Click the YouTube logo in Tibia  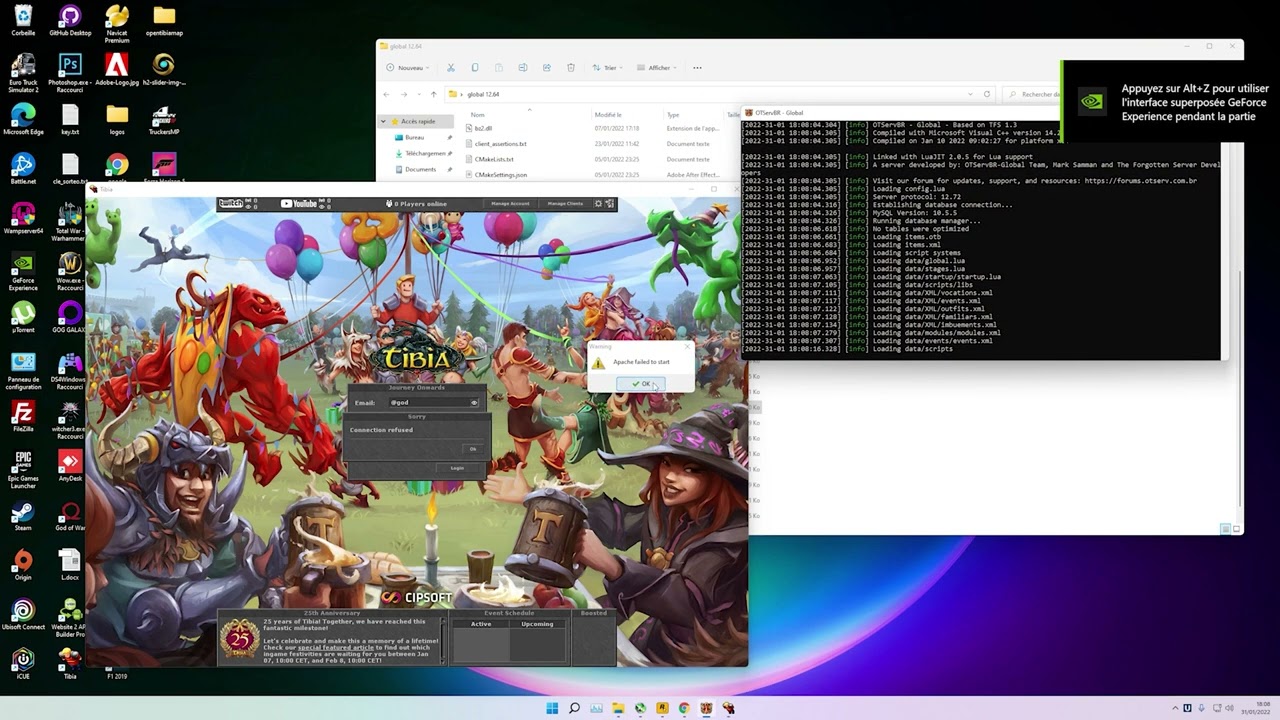tap(299, 204)
